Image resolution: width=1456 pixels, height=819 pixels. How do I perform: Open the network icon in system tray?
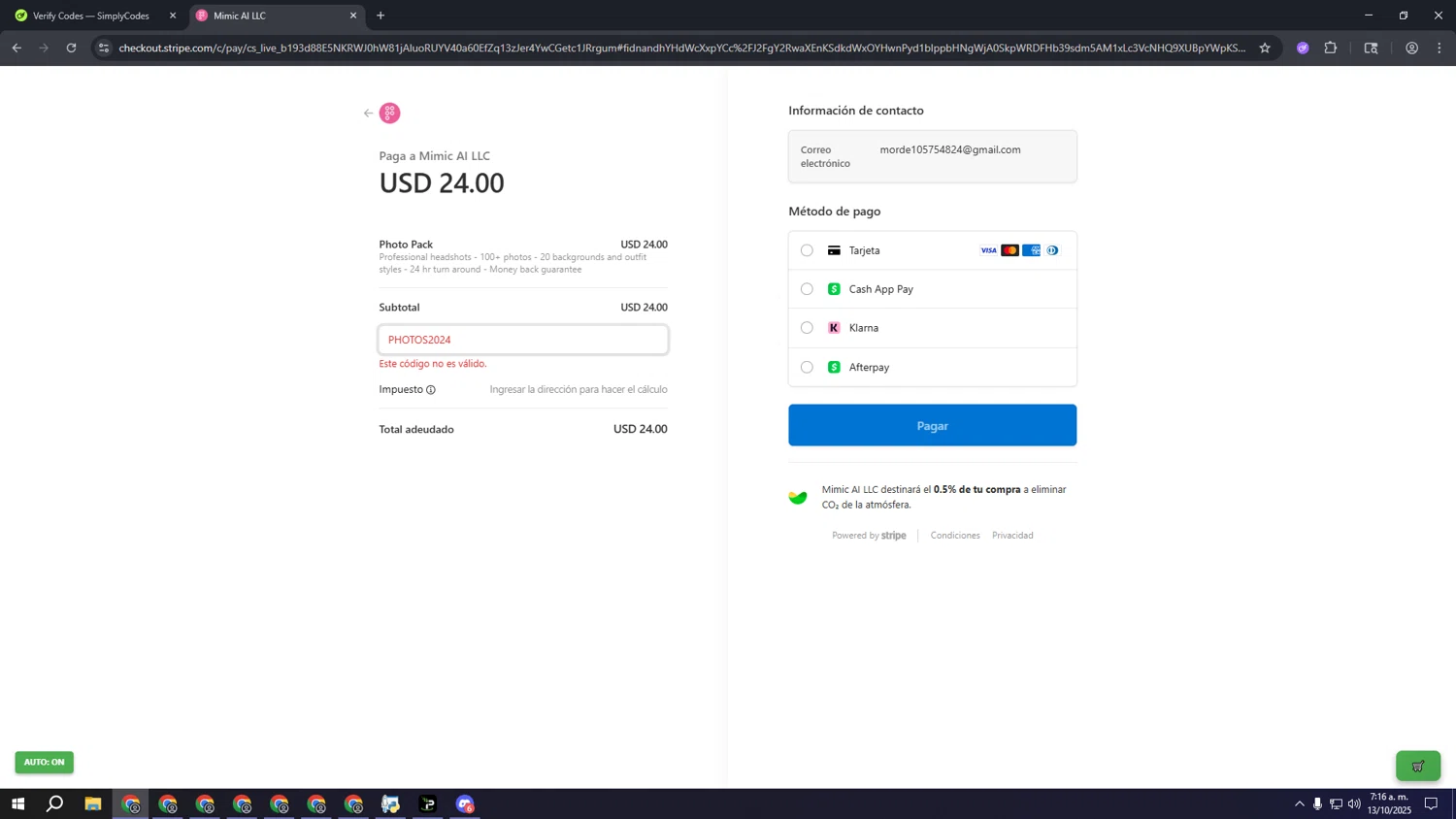coord(1336,803)
